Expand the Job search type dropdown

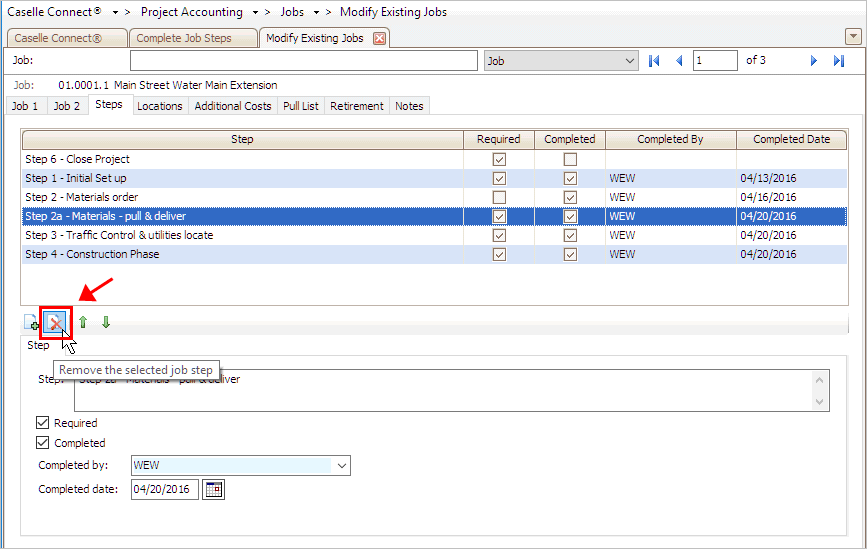click(x=629, y=61)
